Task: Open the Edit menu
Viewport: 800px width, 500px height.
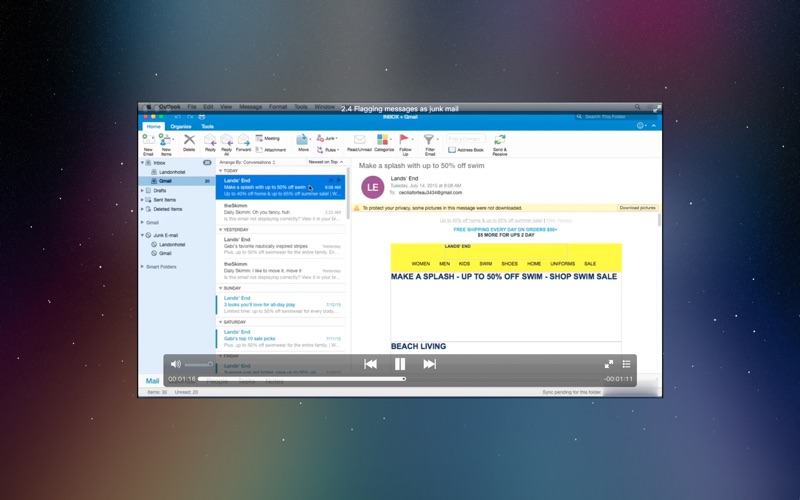Action: [208, 107]
